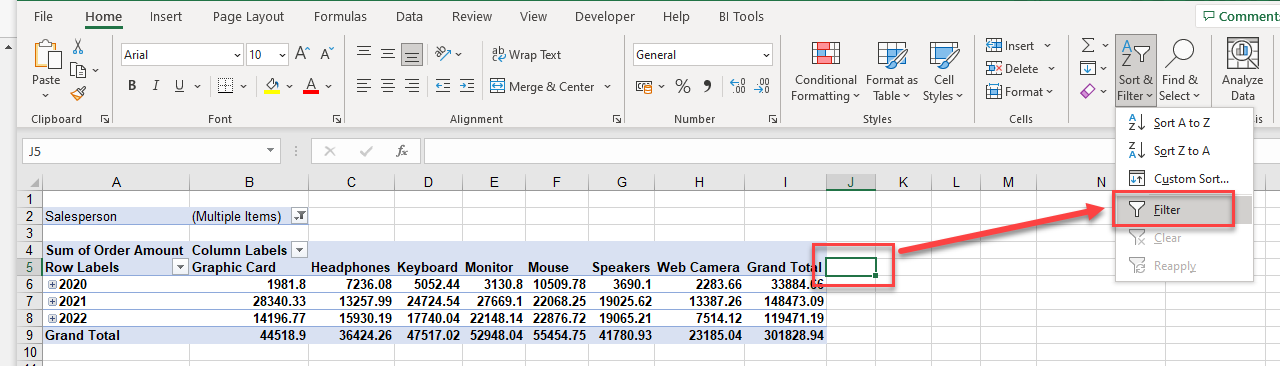
Task: Click the red font color swatch
Action: coord(311,87)
